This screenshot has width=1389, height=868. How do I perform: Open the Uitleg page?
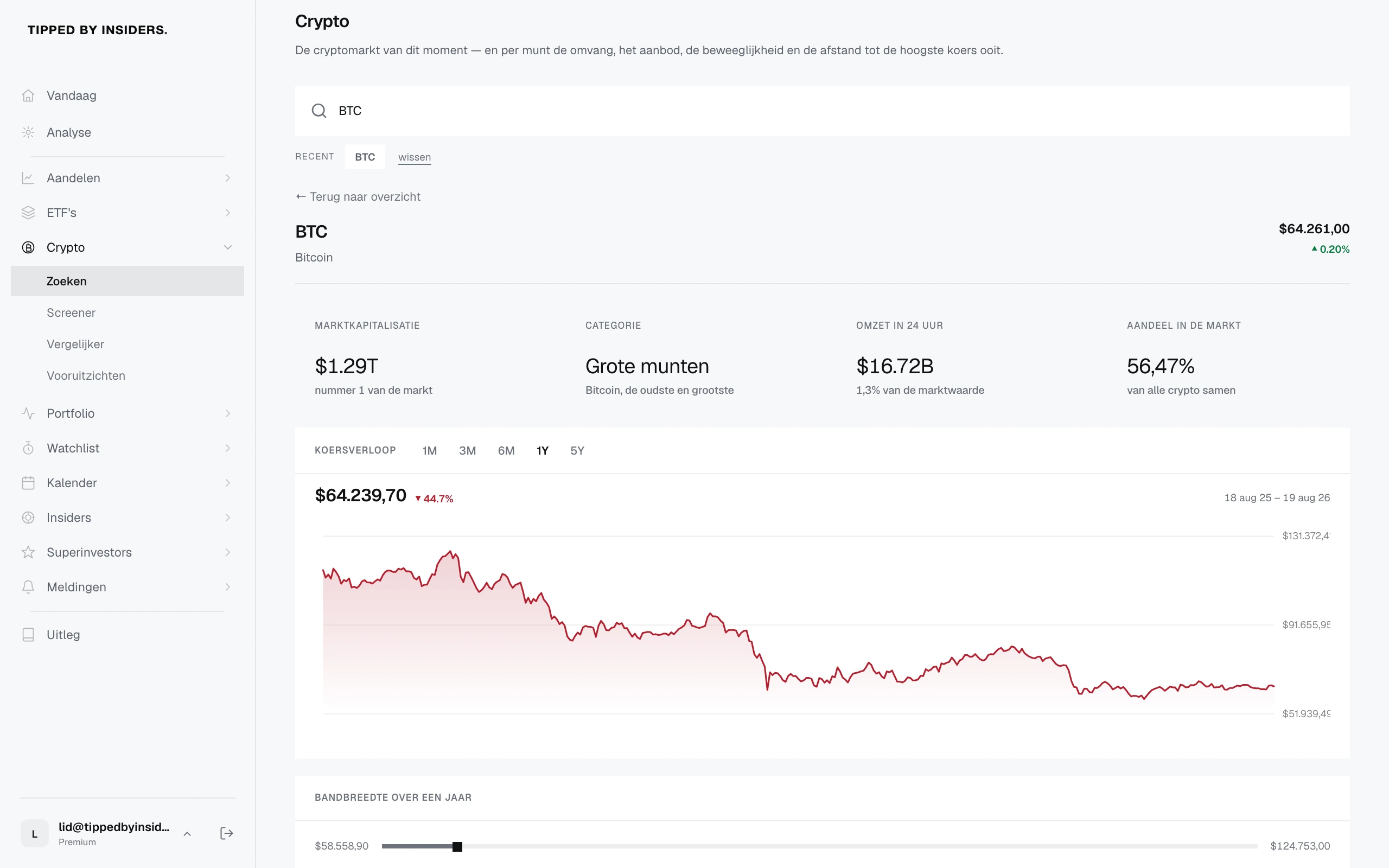[128, 635]
